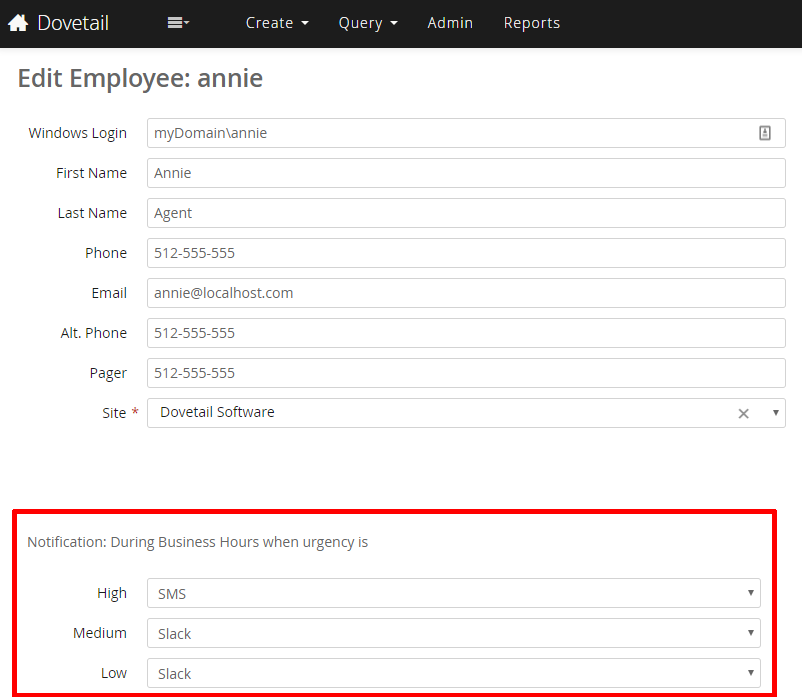Click the Pager number field
The width and height of the screenshot is (802, 697).
pos(466,373)
